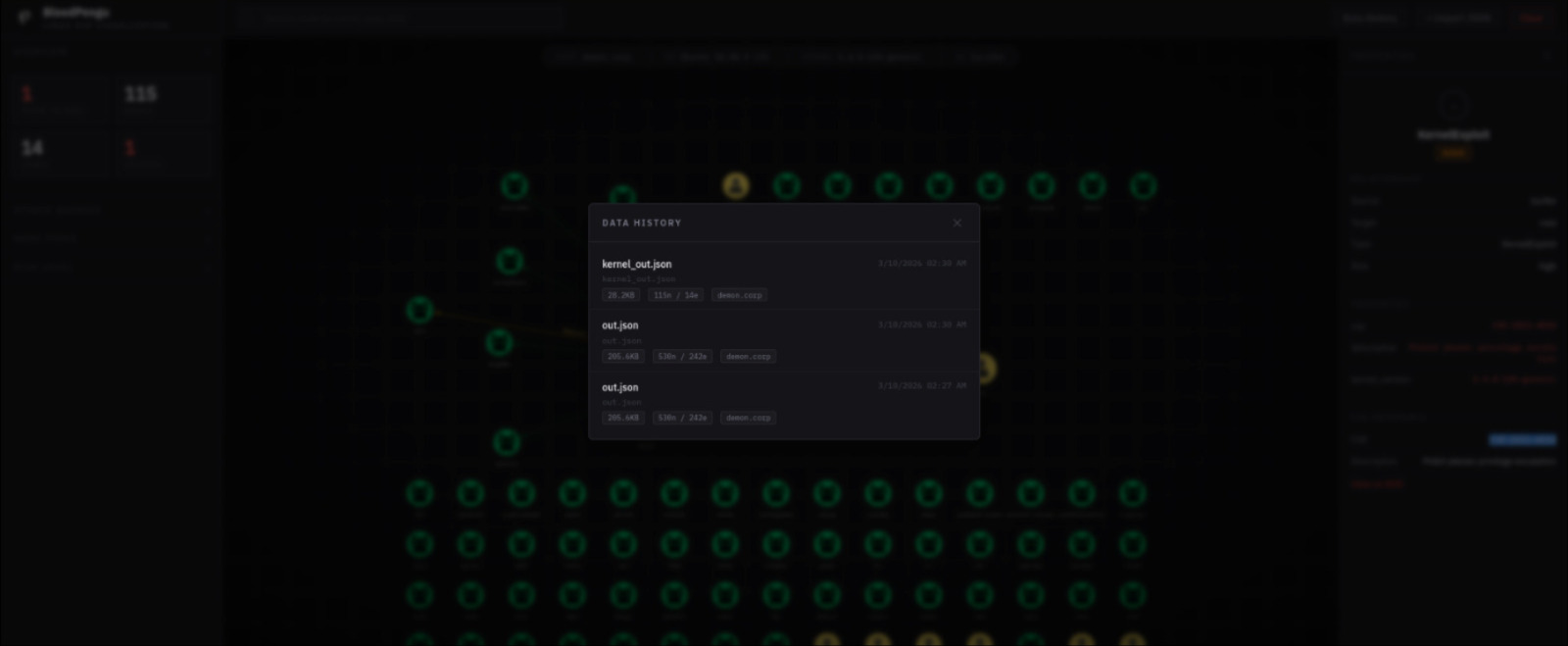Close the right node details panel
The height and width of the screenshot is (646, 1568).
pos(1547,56)
